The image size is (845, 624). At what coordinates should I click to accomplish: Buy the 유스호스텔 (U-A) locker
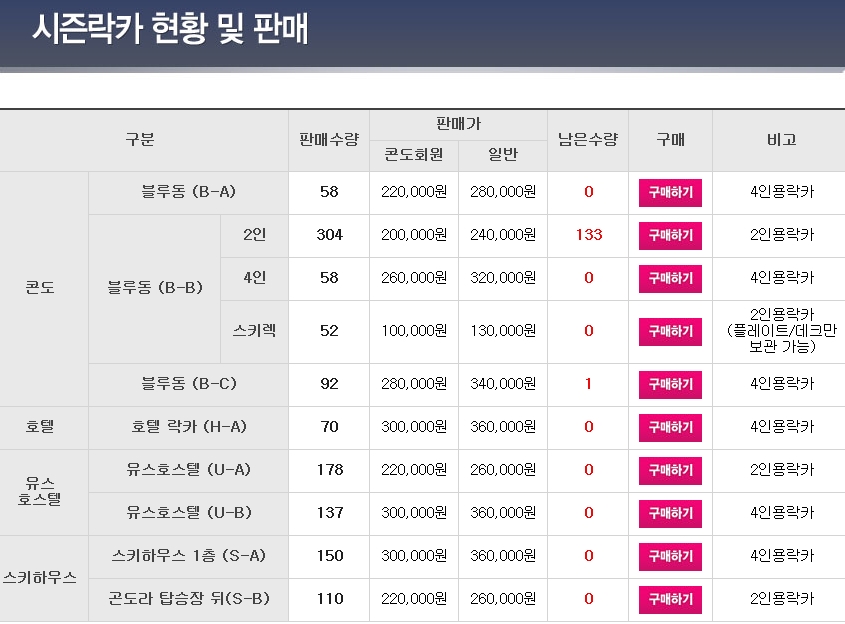tap(670, 470)
